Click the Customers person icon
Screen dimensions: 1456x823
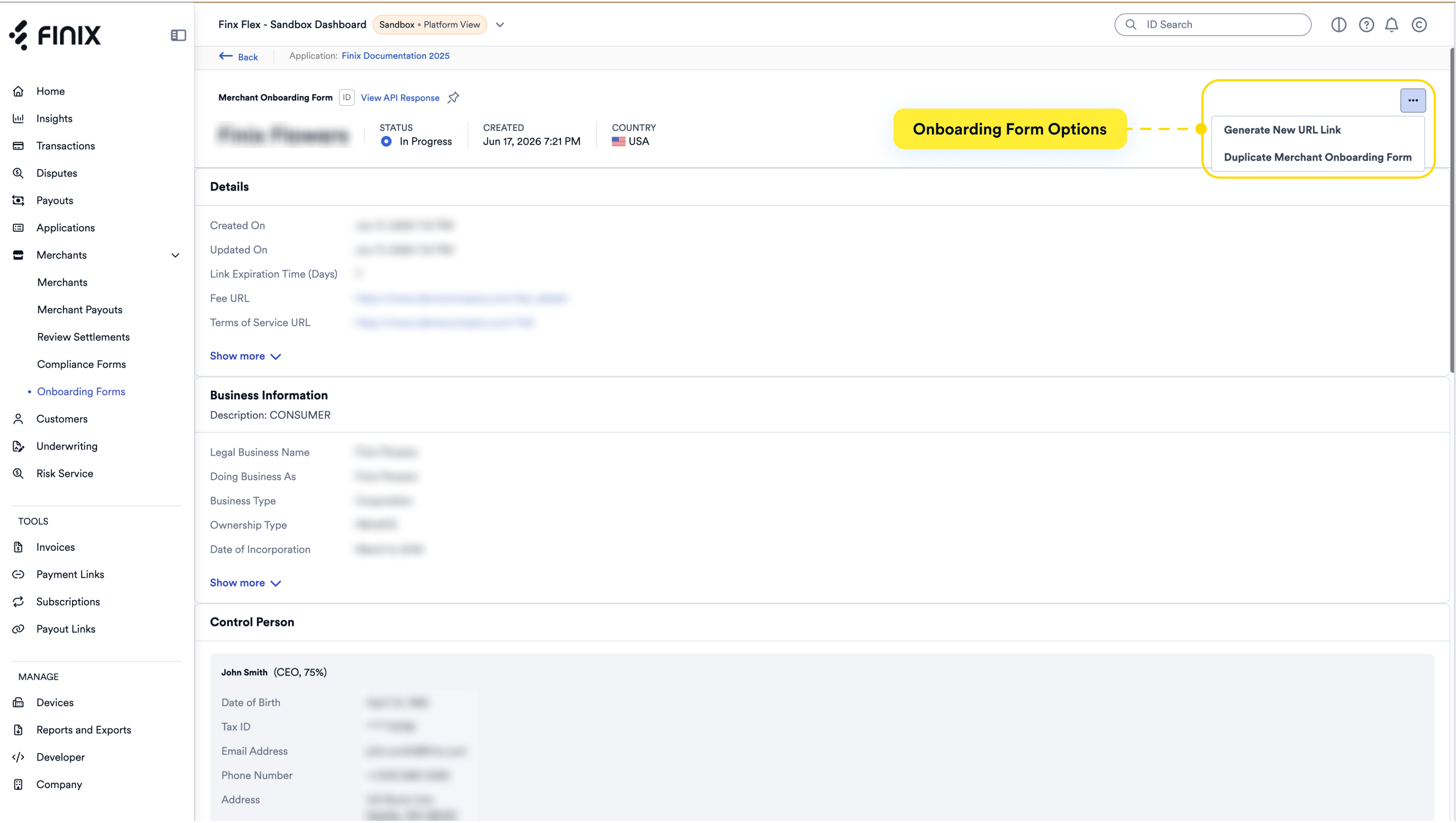click(18, 419)
